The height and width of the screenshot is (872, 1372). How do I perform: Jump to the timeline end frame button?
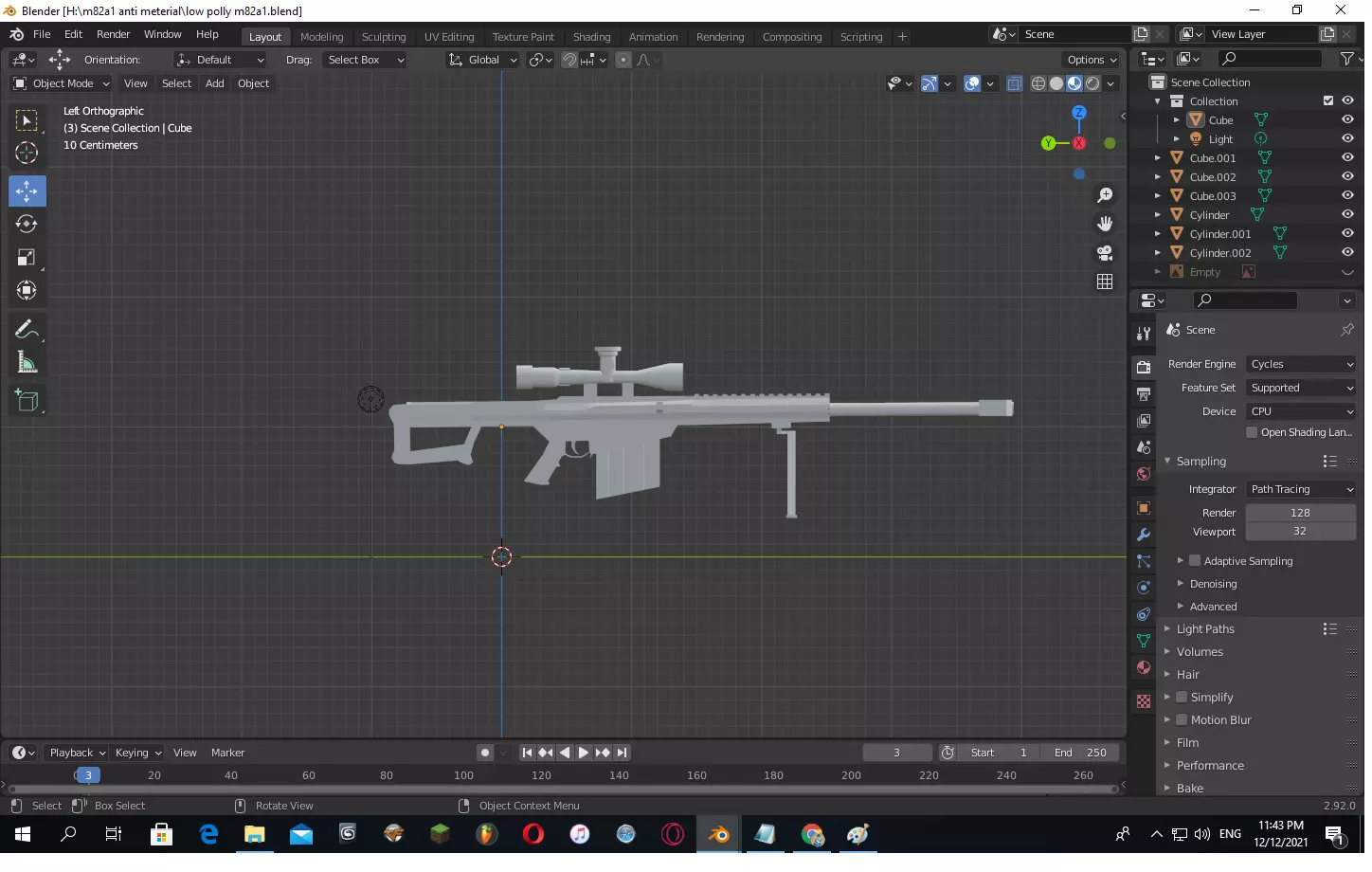[622, 754]
